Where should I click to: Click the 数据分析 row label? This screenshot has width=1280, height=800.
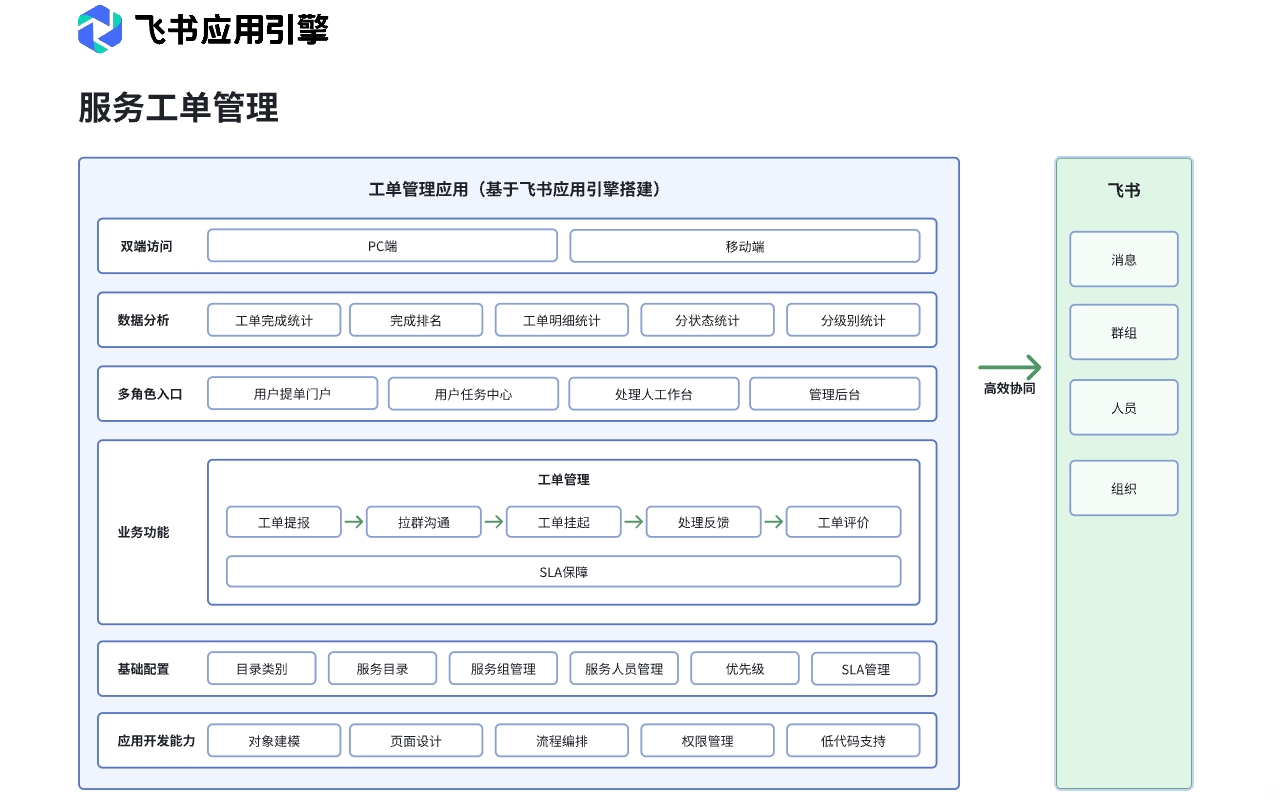(144, 320)
